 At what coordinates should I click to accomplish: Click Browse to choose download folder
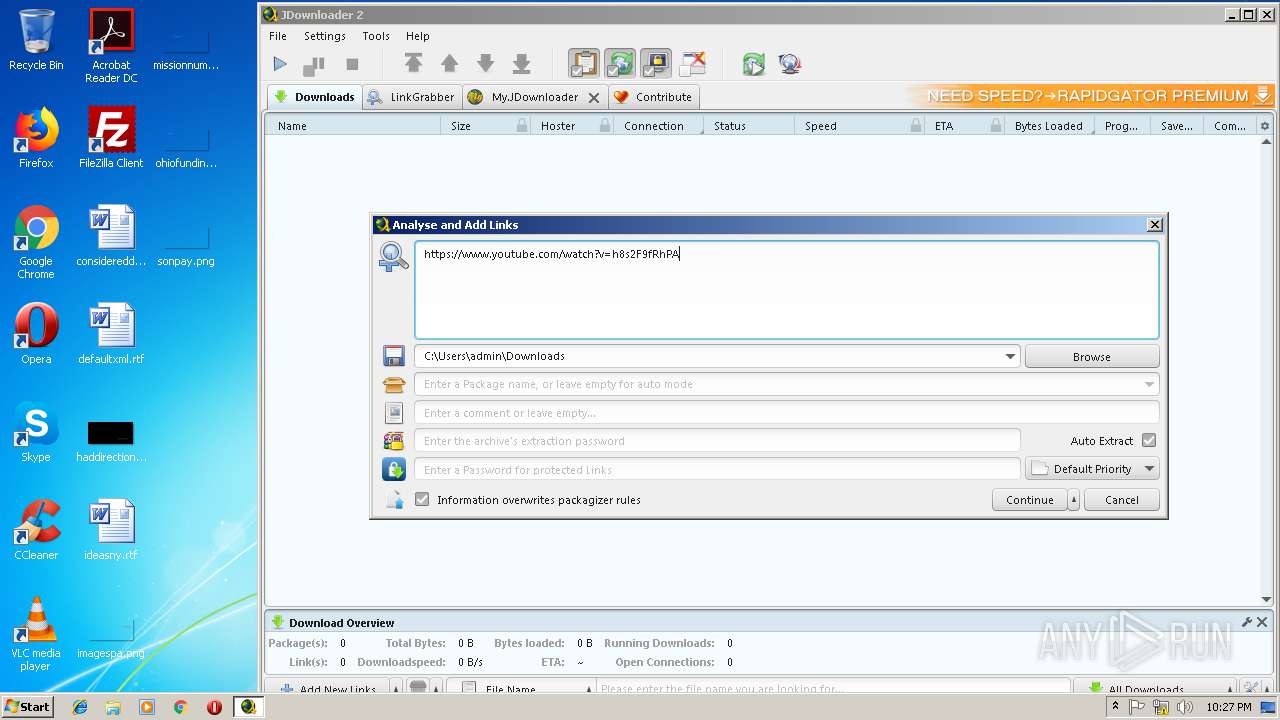click(1092, 357)
